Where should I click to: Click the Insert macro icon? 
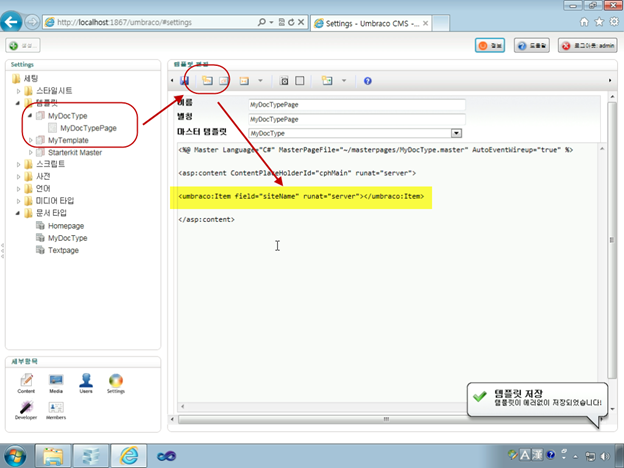[x=244, y=81]
